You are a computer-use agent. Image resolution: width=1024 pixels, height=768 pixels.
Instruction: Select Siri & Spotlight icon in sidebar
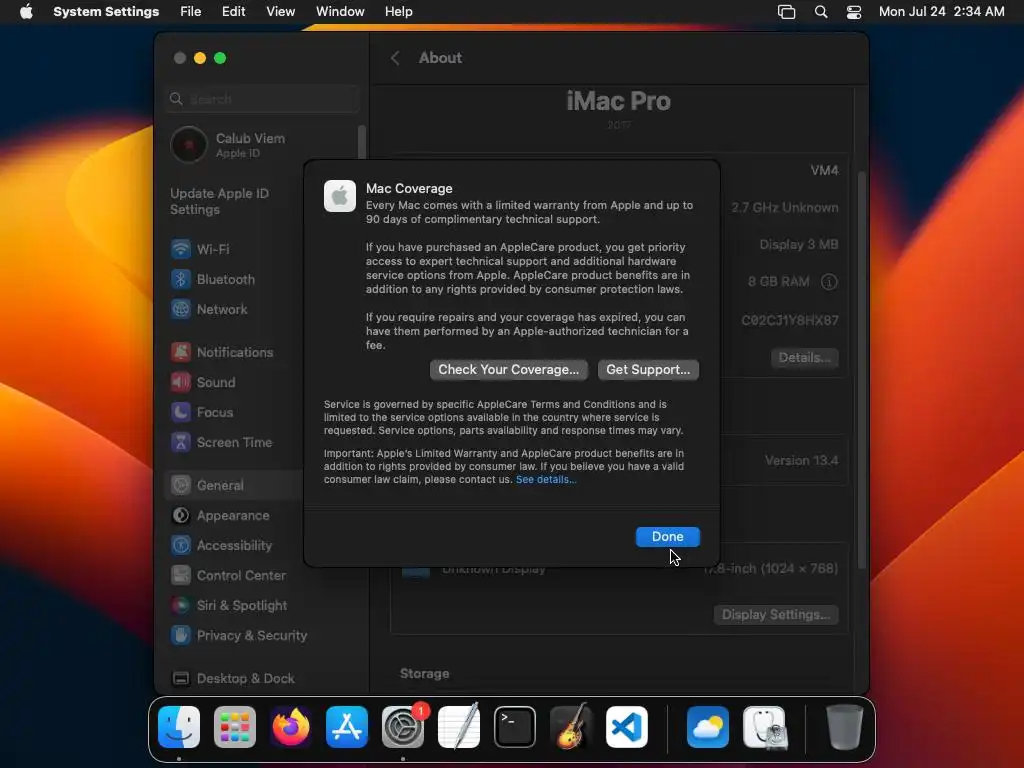(181, 605)
